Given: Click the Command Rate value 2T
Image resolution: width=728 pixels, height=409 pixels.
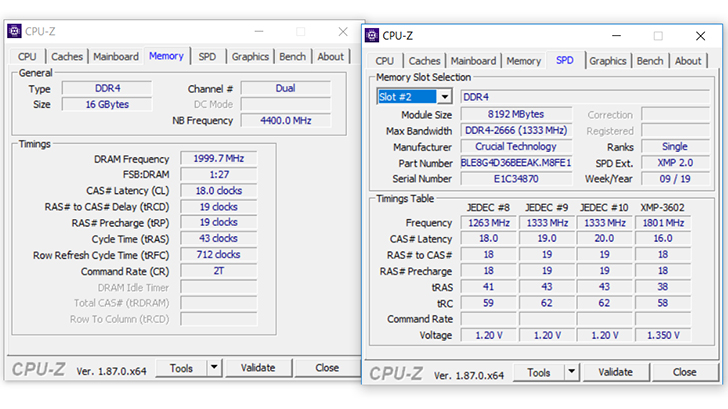Looking at the screenshot, I should click(219, 271).
